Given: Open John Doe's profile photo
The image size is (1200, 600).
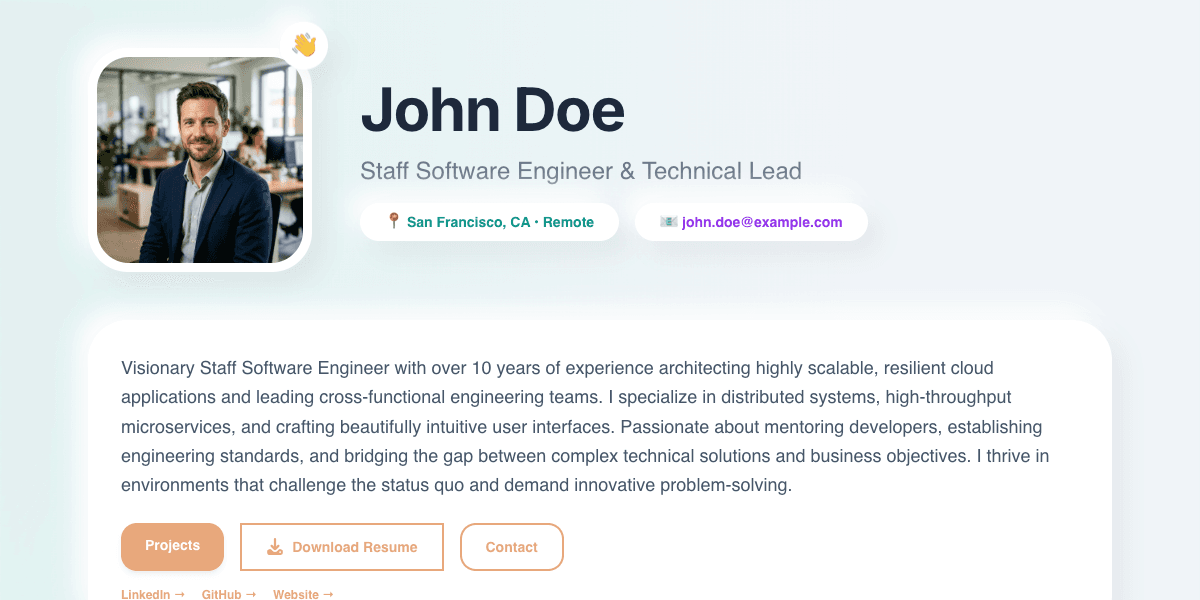Looking at the screenshot, I should (200, 160).
